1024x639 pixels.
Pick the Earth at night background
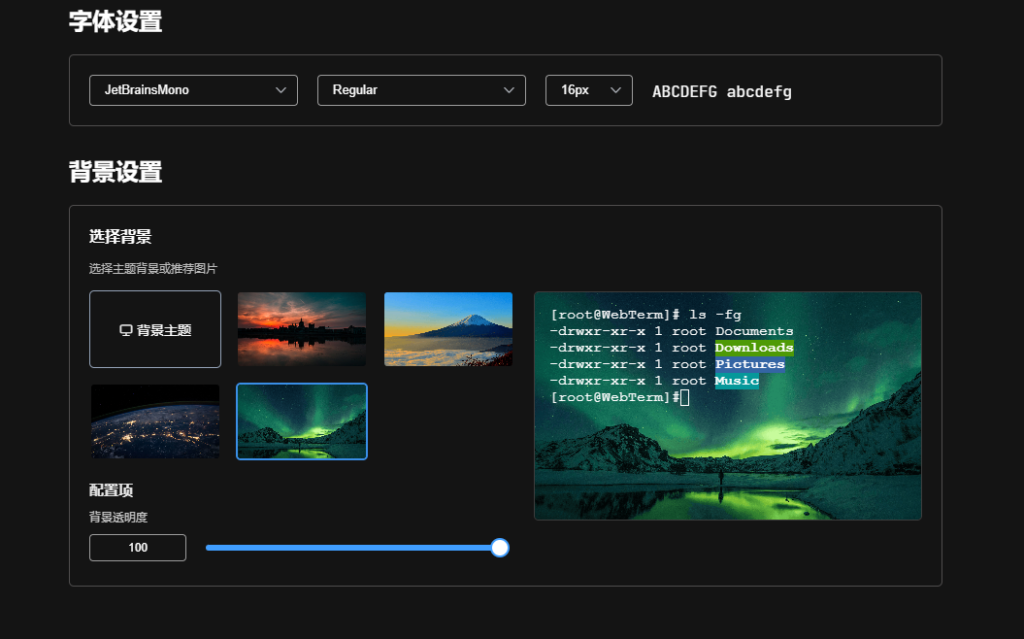(x=155, y=421)
